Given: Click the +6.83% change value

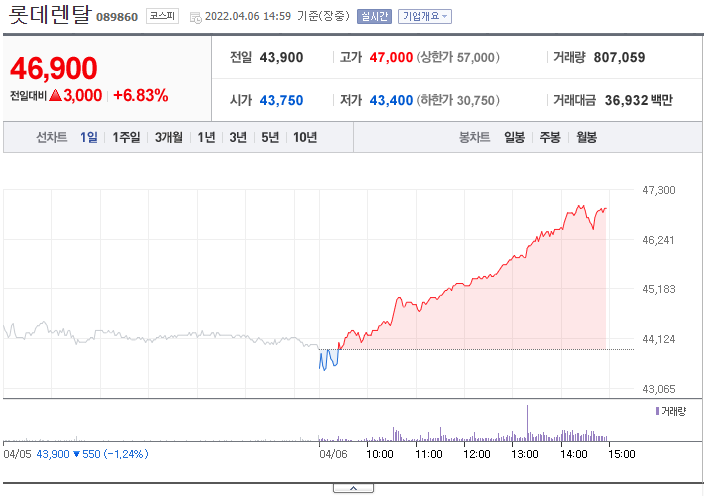Looking at the screenshot, I should 141,95.
